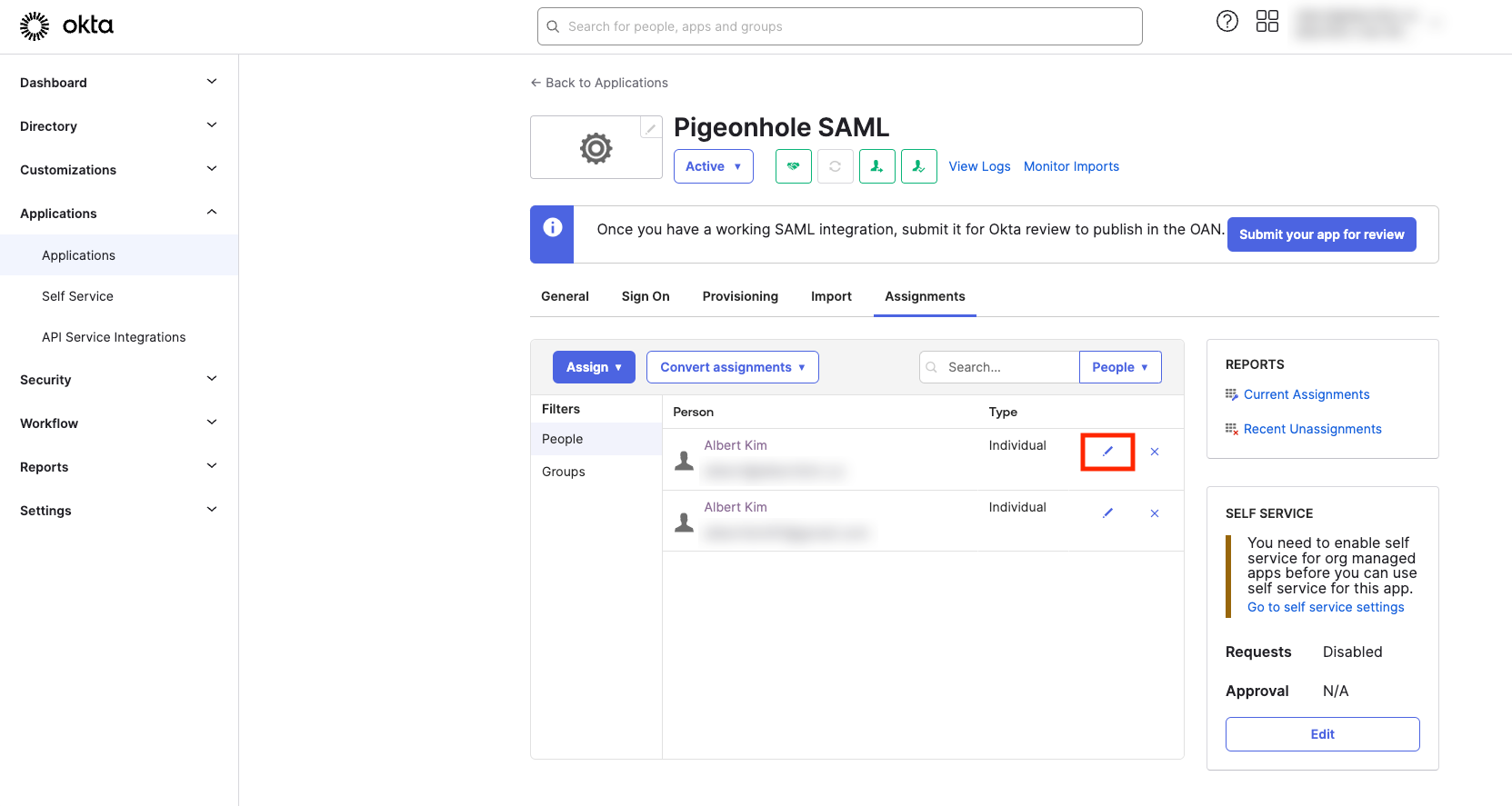Open the Current Assignments report

click(1307, 394)
